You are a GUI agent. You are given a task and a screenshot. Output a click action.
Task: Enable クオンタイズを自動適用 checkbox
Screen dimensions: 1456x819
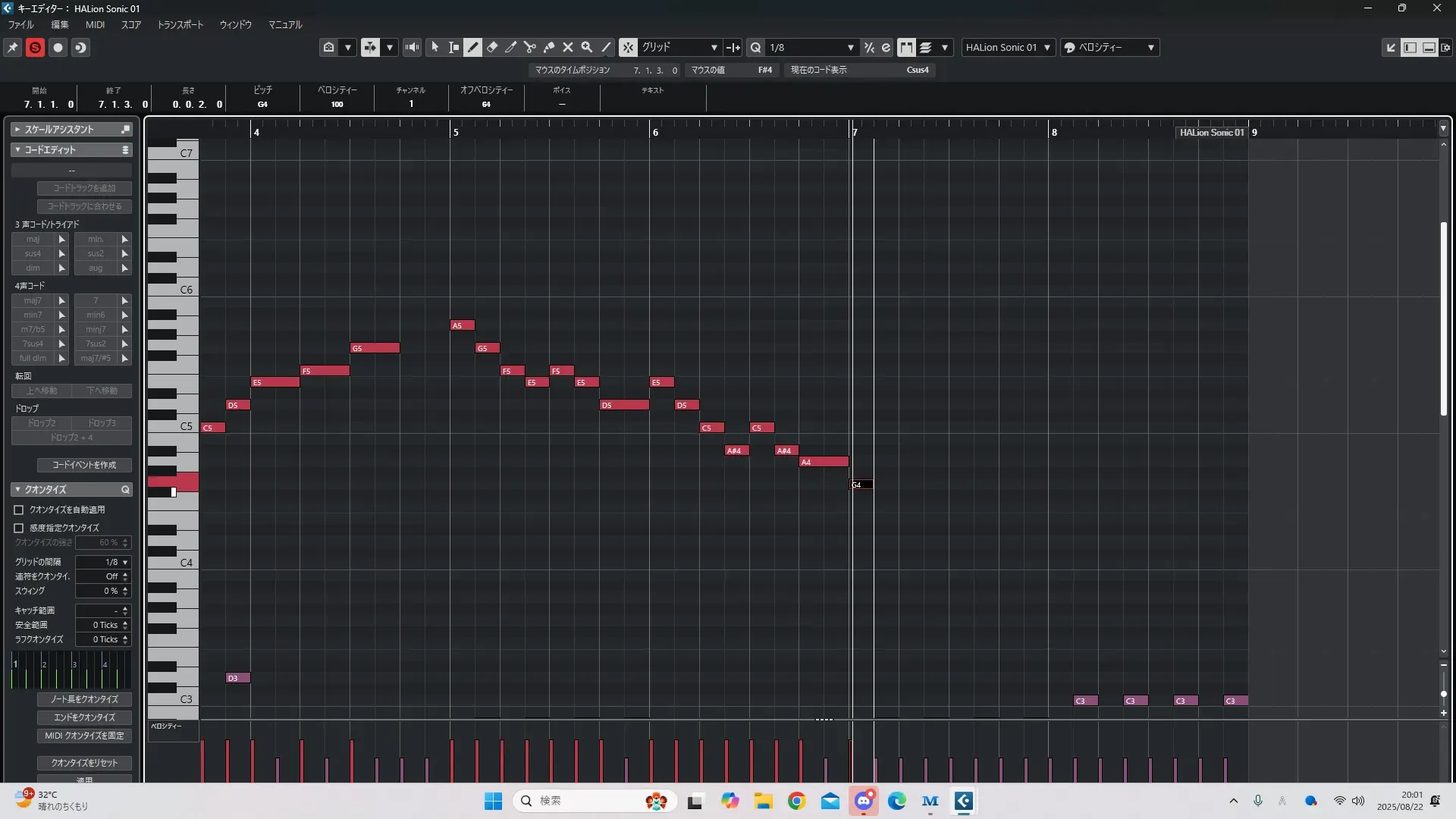(x=19, y=510)
